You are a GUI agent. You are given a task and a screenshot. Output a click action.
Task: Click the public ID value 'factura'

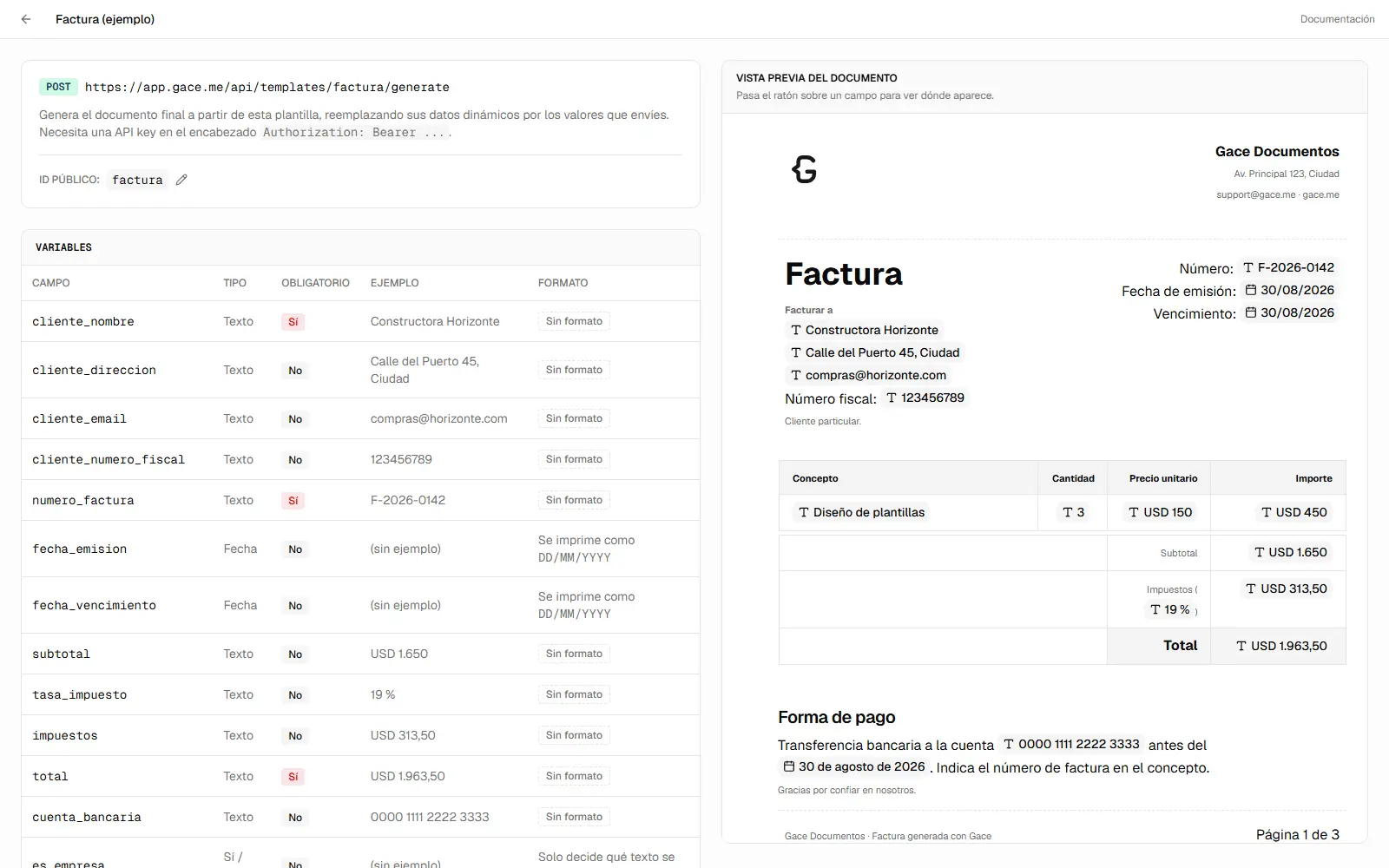tap(137, 180)
